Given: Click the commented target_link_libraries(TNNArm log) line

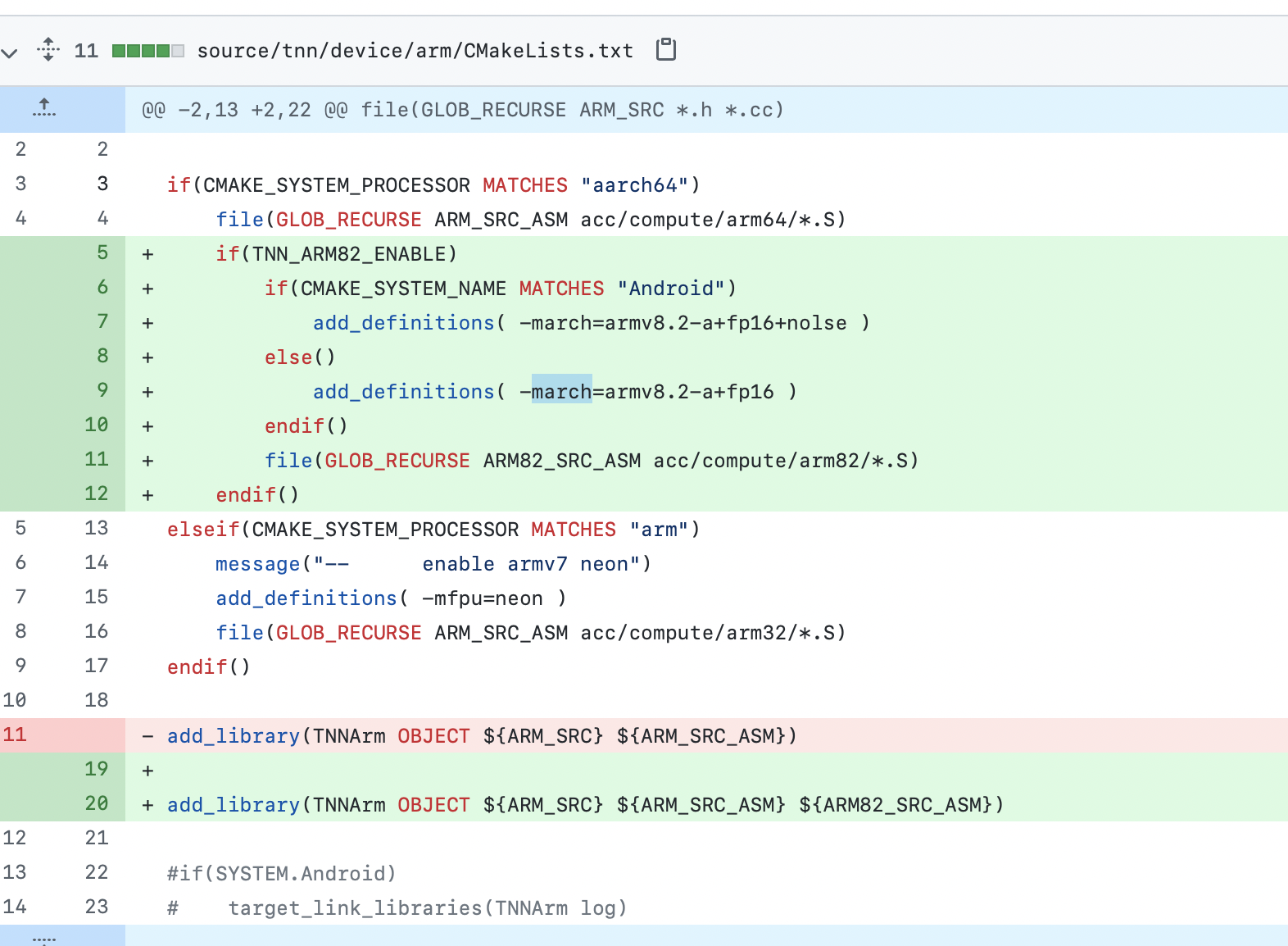Looking at the screenshot, I should point(397,908).
